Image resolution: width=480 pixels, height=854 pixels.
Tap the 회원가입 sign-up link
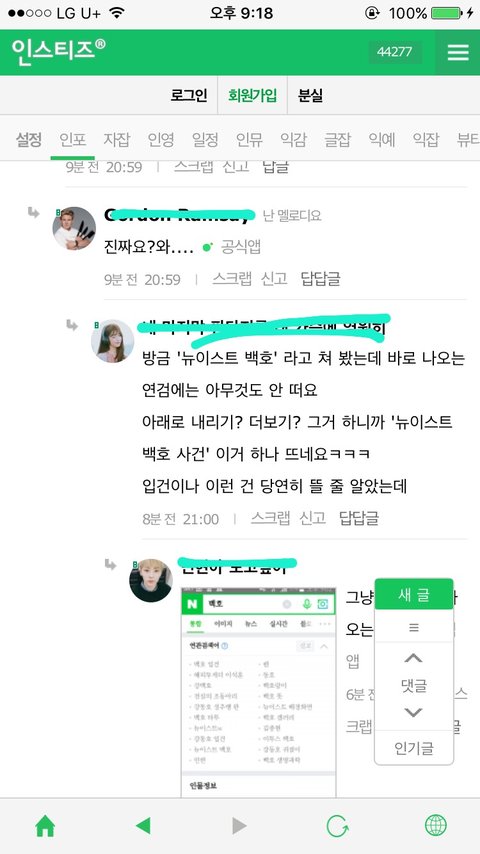252,96
